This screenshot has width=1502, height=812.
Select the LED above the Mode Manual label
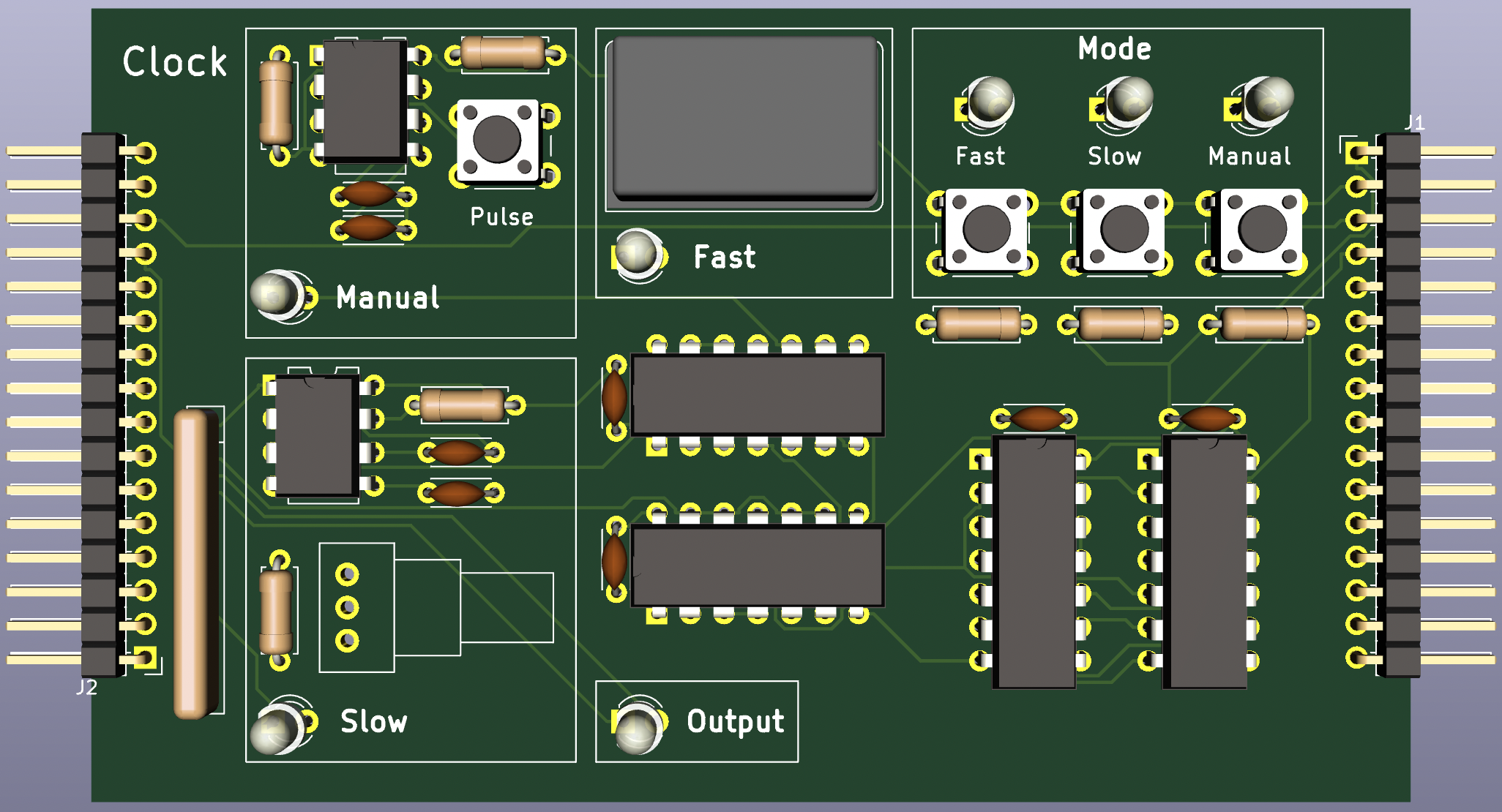[1269, 100]
